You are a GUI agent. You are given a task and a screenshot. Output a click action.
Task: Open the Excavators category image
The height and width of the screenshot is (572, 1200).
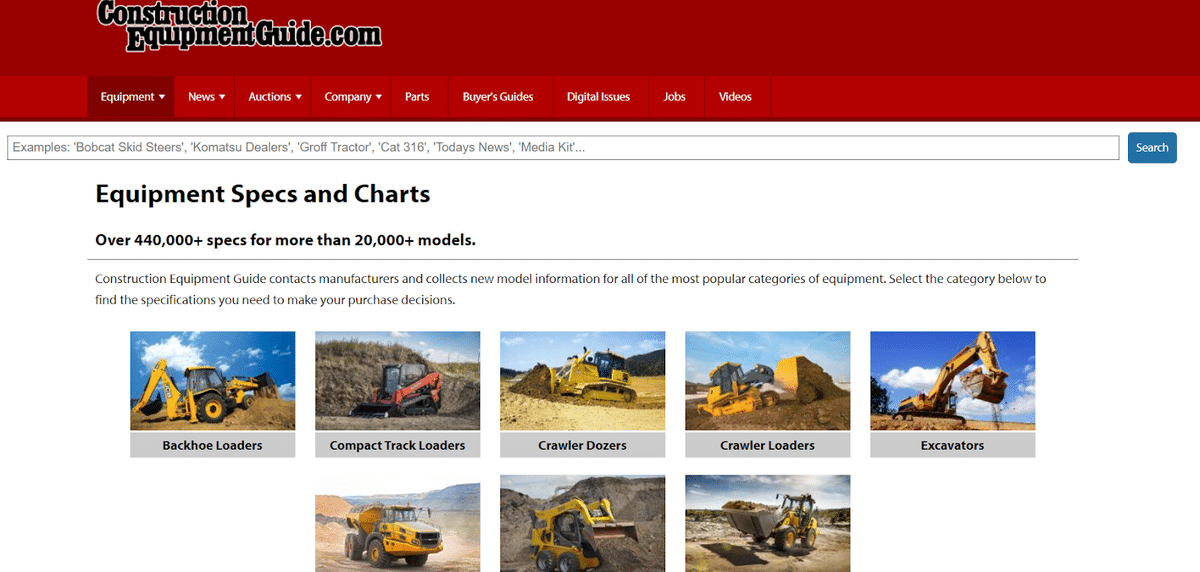coord(952,381)
